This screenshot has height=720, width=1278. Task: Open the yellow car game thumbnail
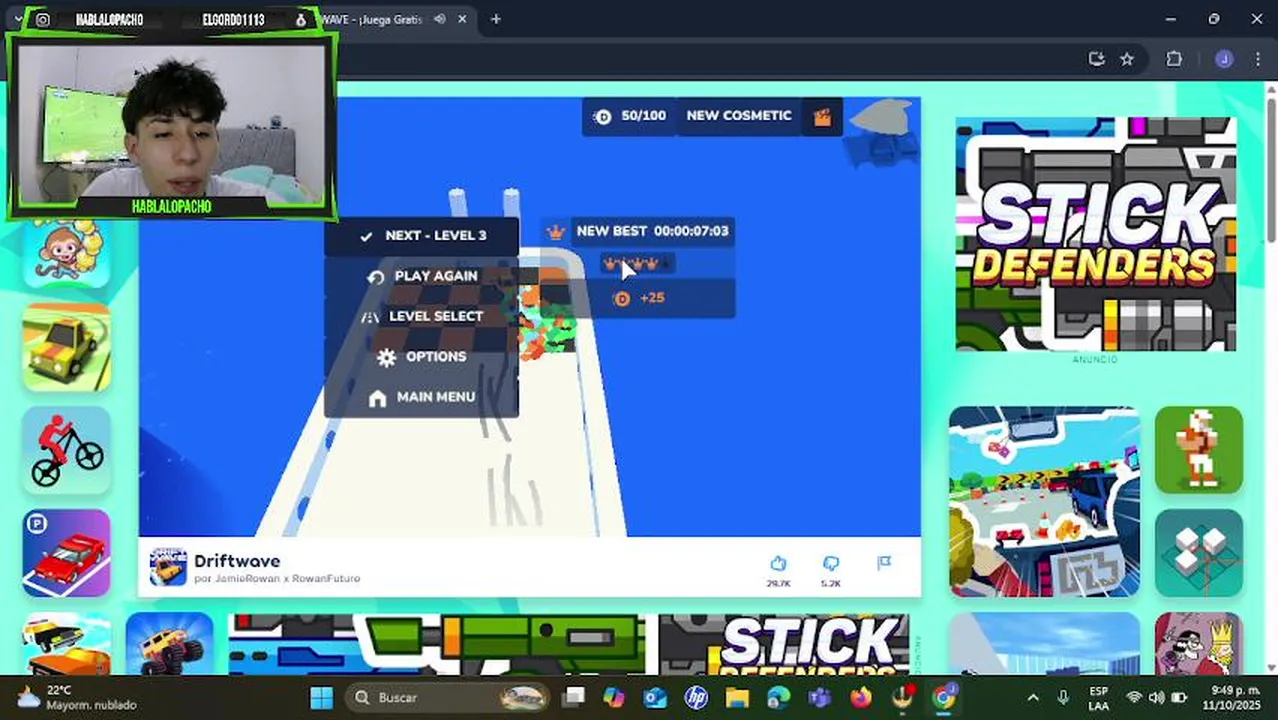66,347
